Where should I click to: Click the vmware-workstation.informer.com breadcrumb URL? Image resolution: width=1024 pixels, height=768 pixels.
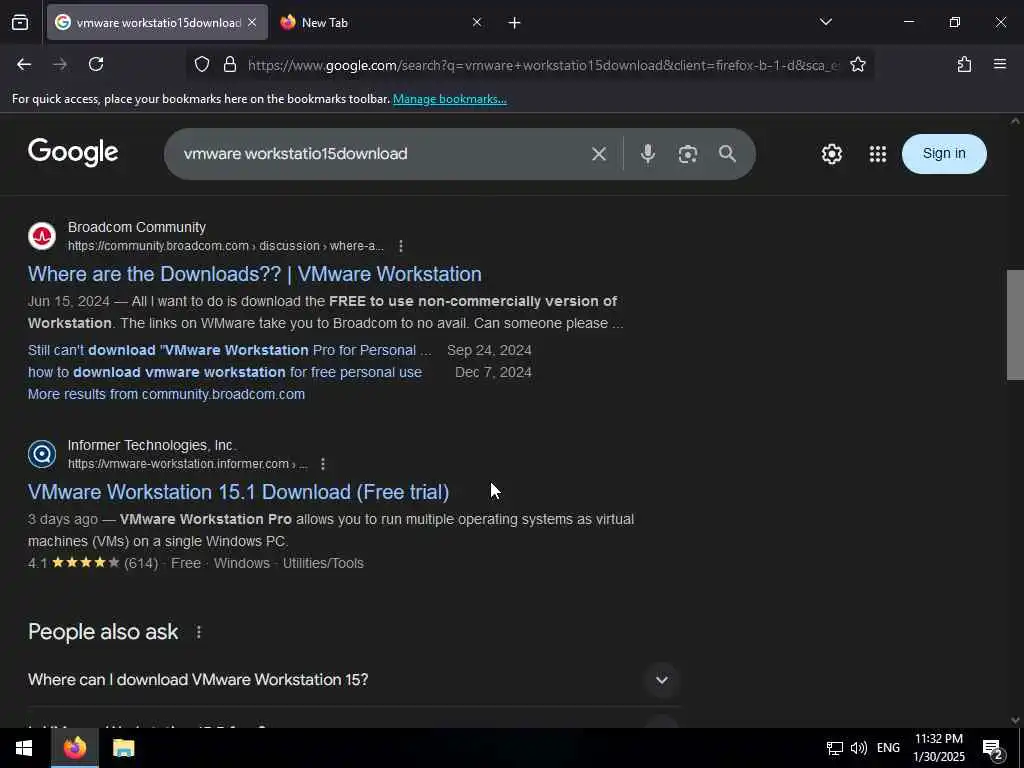point(187,464)
